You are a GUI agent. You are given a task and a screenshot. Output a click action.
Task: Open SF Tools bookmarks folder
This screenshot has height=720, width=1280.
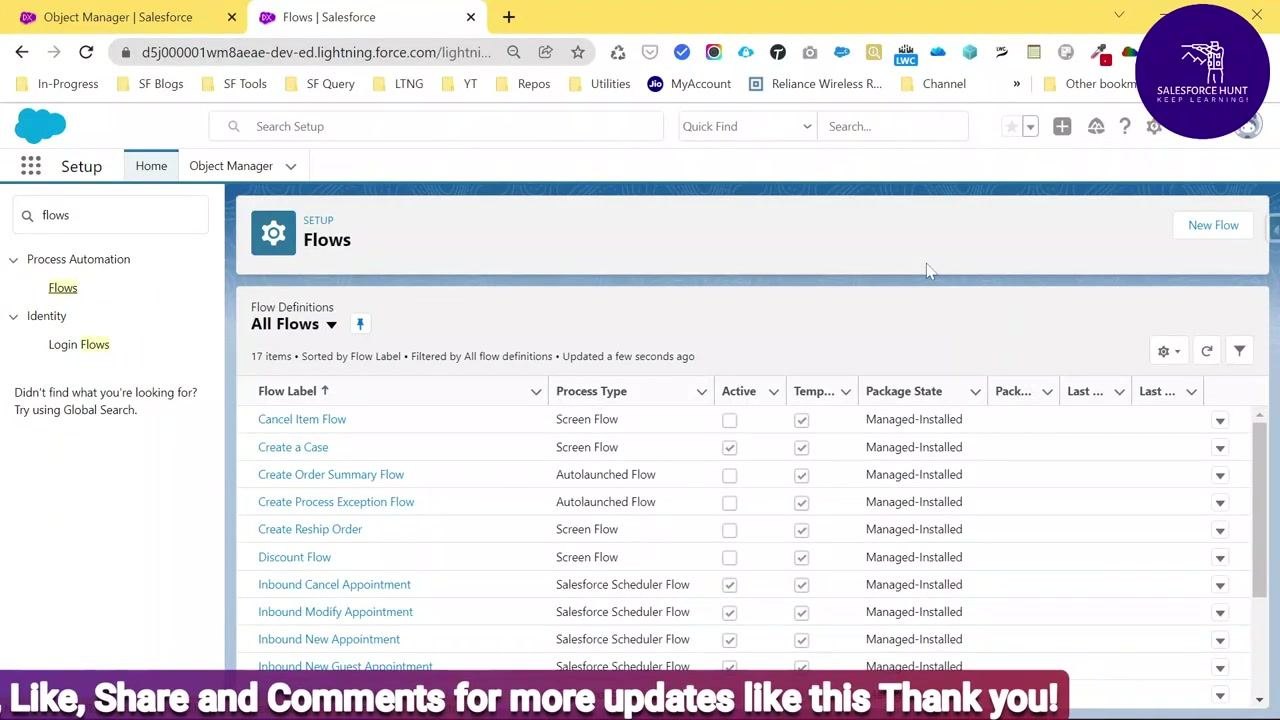(234, 84)
